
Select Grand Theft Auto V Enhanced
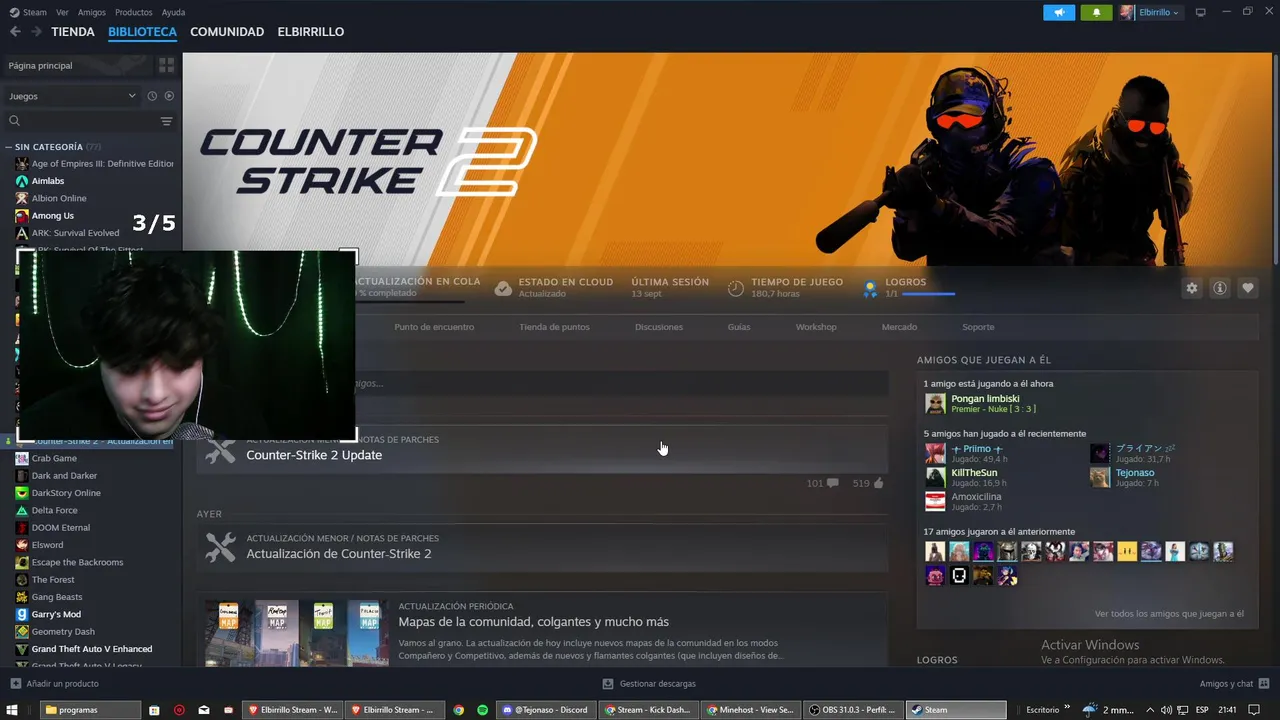tap(92, 649)
